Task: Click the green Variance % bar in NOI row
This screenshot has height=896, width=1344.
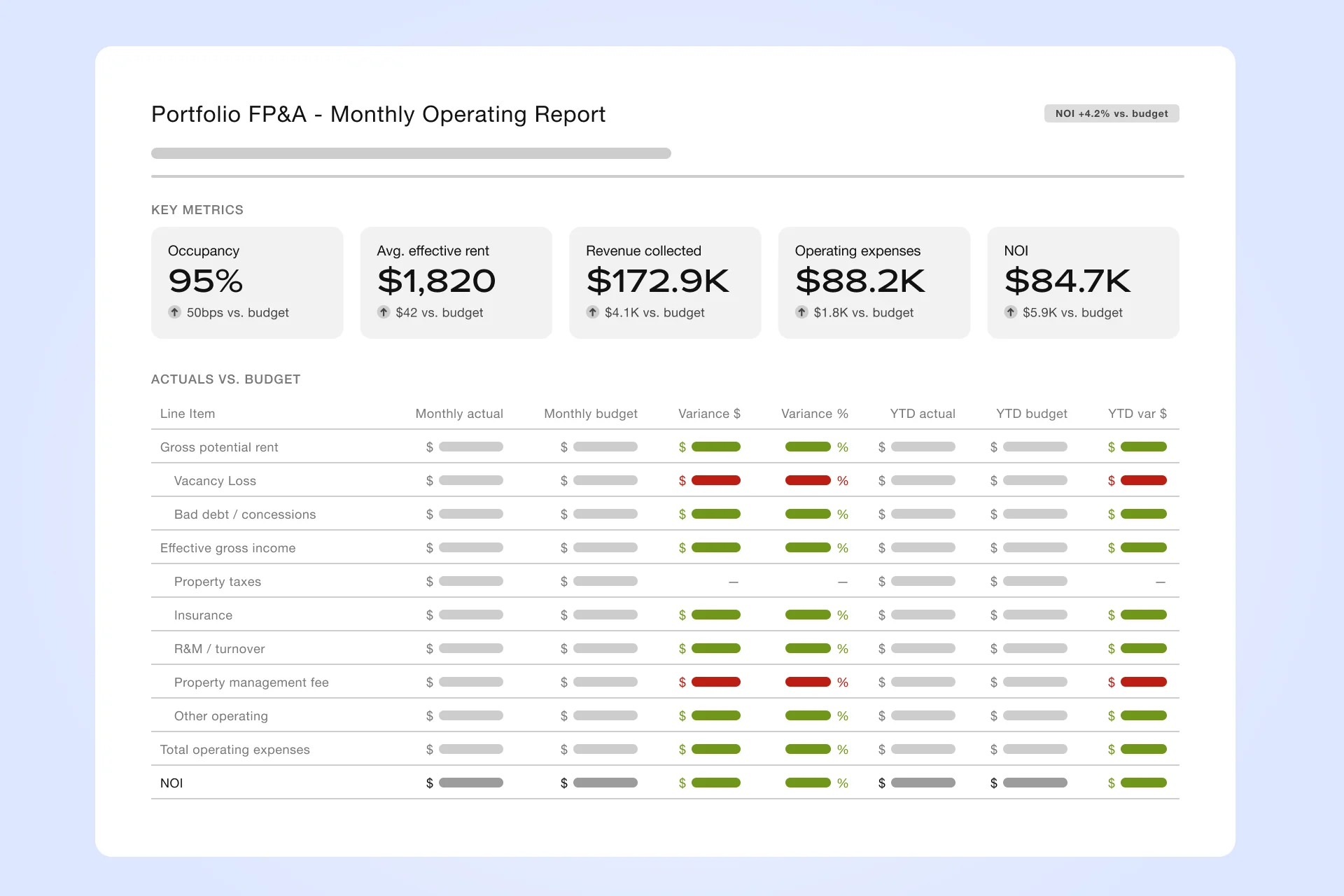Action: point(808,783)
